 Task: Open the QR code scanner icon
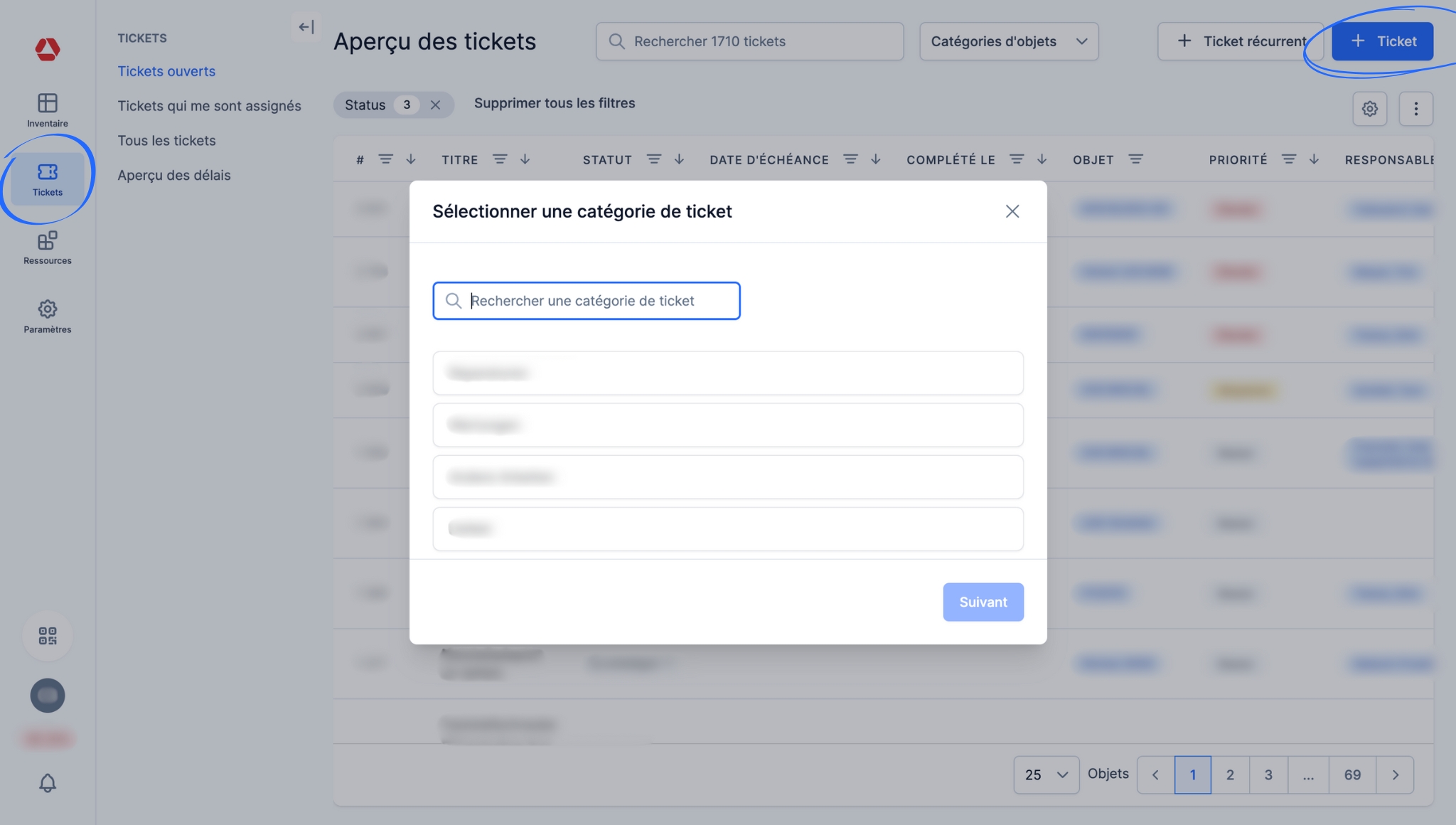(x=48, y=636)
